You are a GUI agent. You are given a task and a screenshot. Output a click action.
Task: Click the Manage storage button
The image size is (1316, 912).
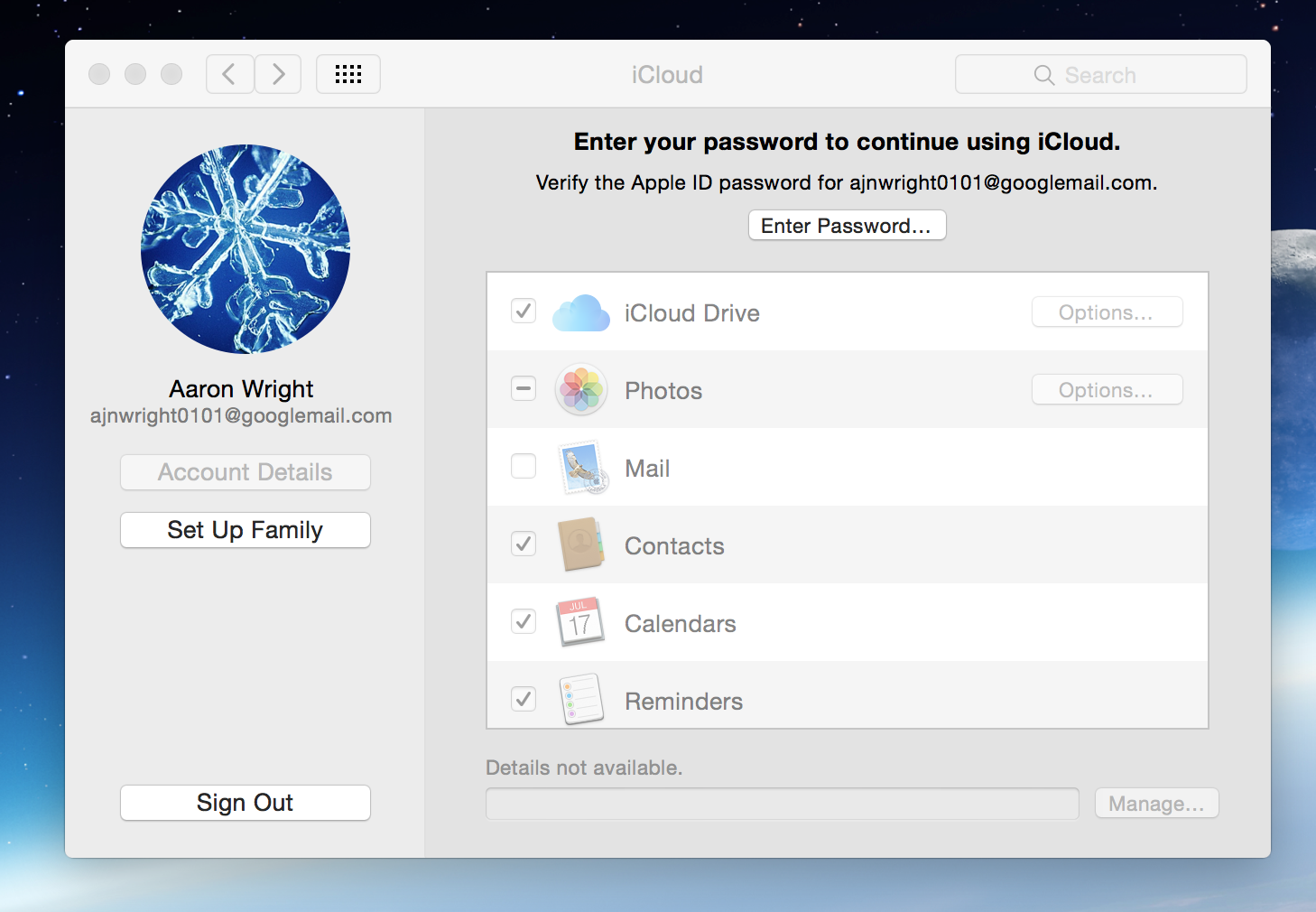pyautogui.click(x=1156, y=804)
